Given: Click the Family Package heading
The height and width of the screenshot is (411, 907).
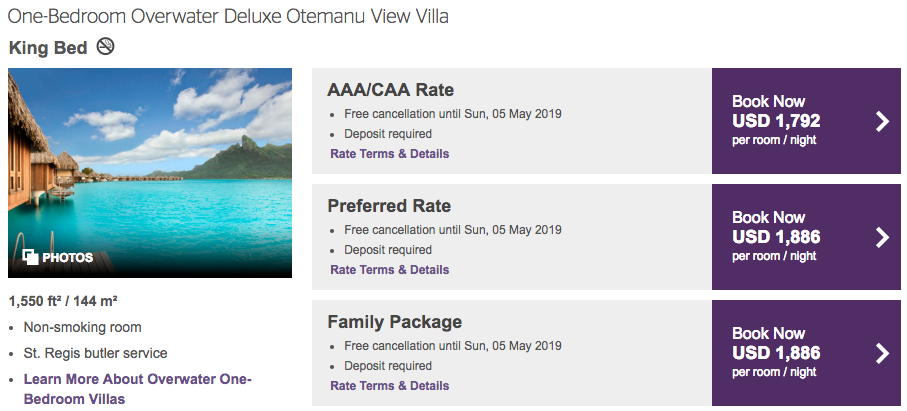Looking at the screenshot, I should coord(394,322).
